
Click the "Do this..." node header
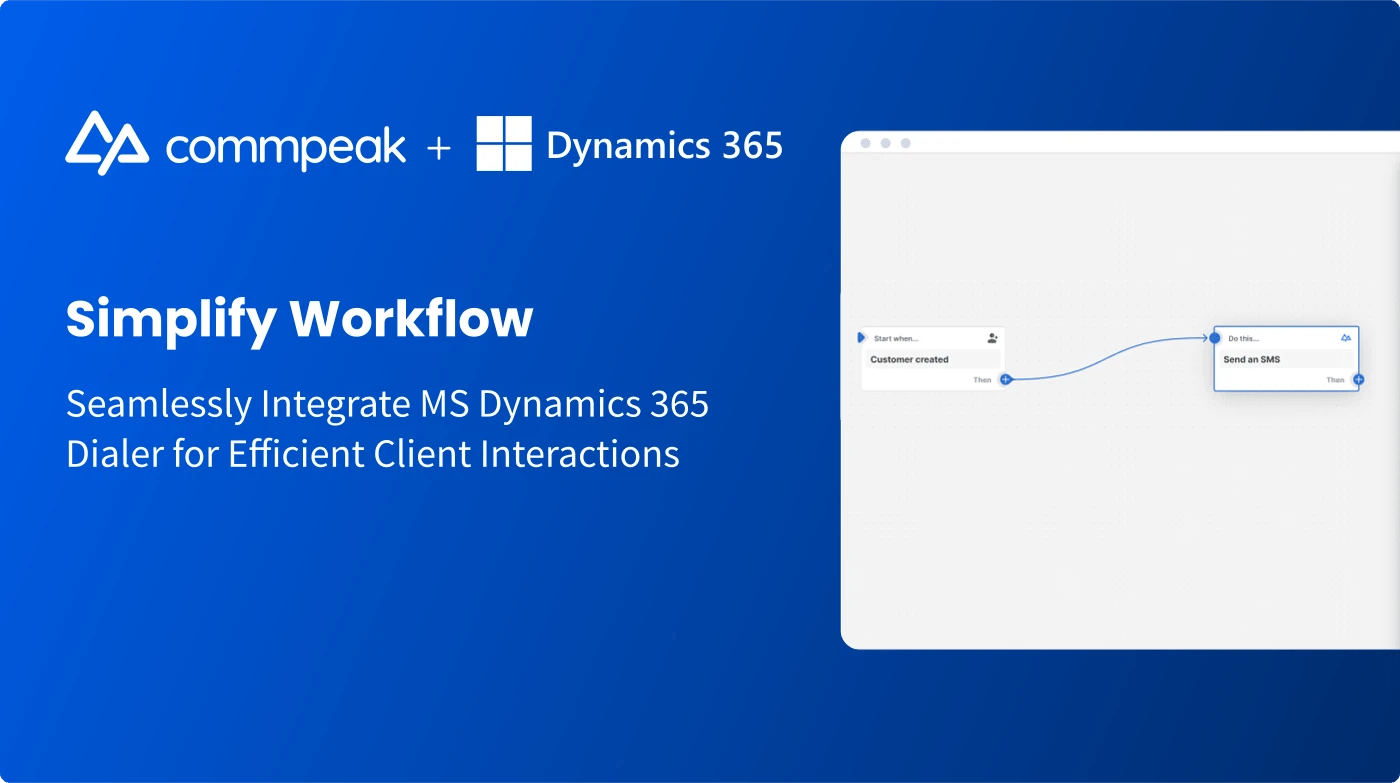pos(1244,338)
